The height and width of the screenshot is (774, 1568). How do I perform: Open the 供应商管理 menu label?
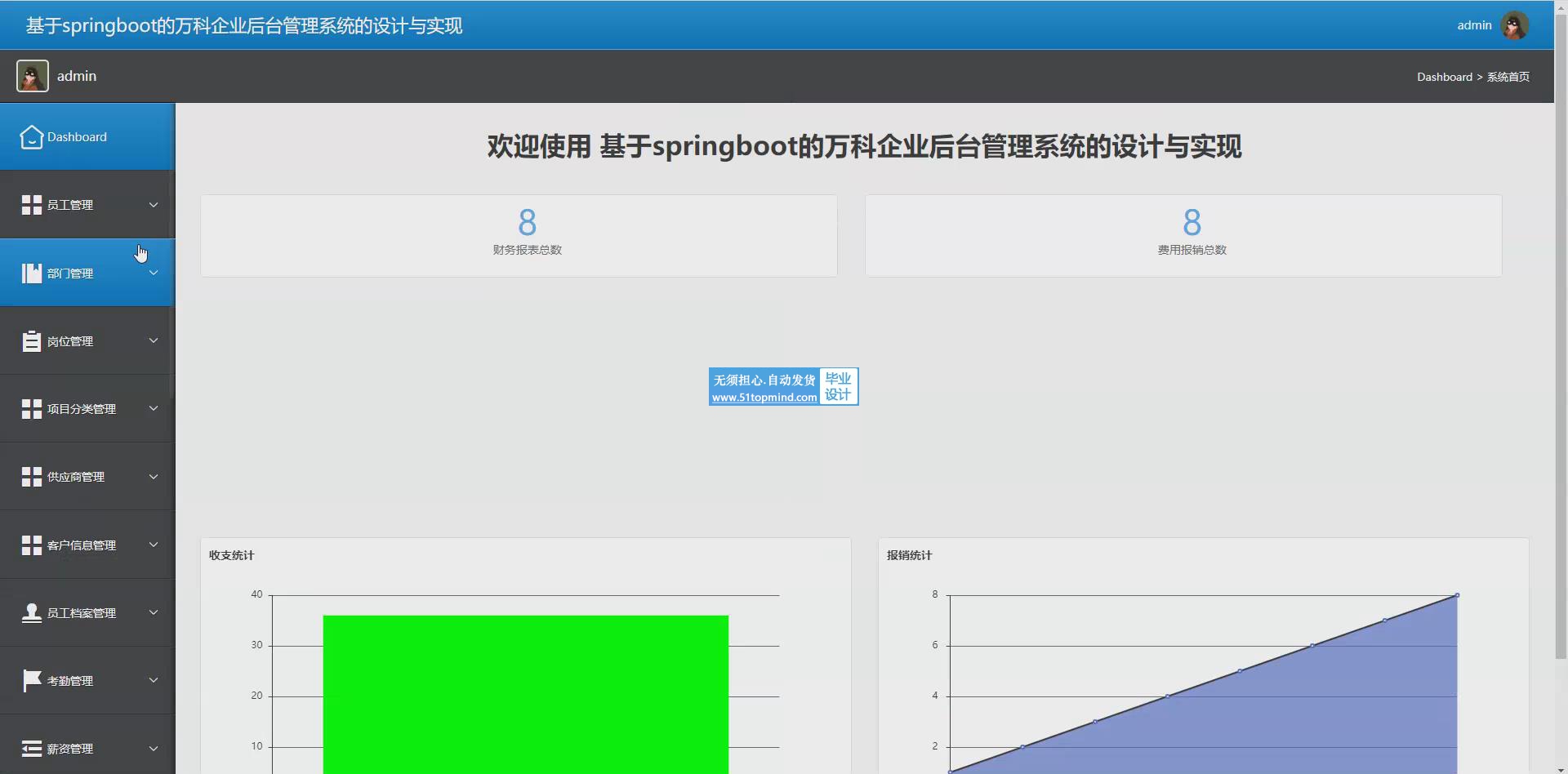coord(76,477)
